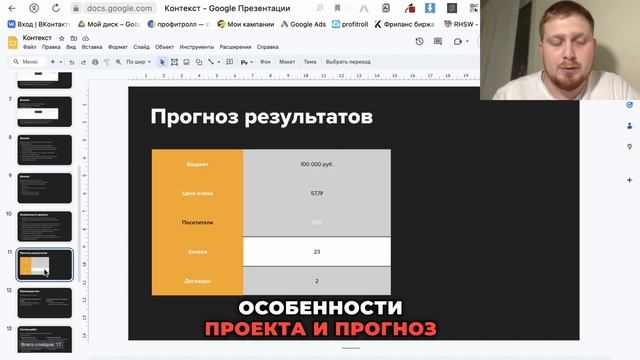
Task: Click the Макет button
Action: 287,62
